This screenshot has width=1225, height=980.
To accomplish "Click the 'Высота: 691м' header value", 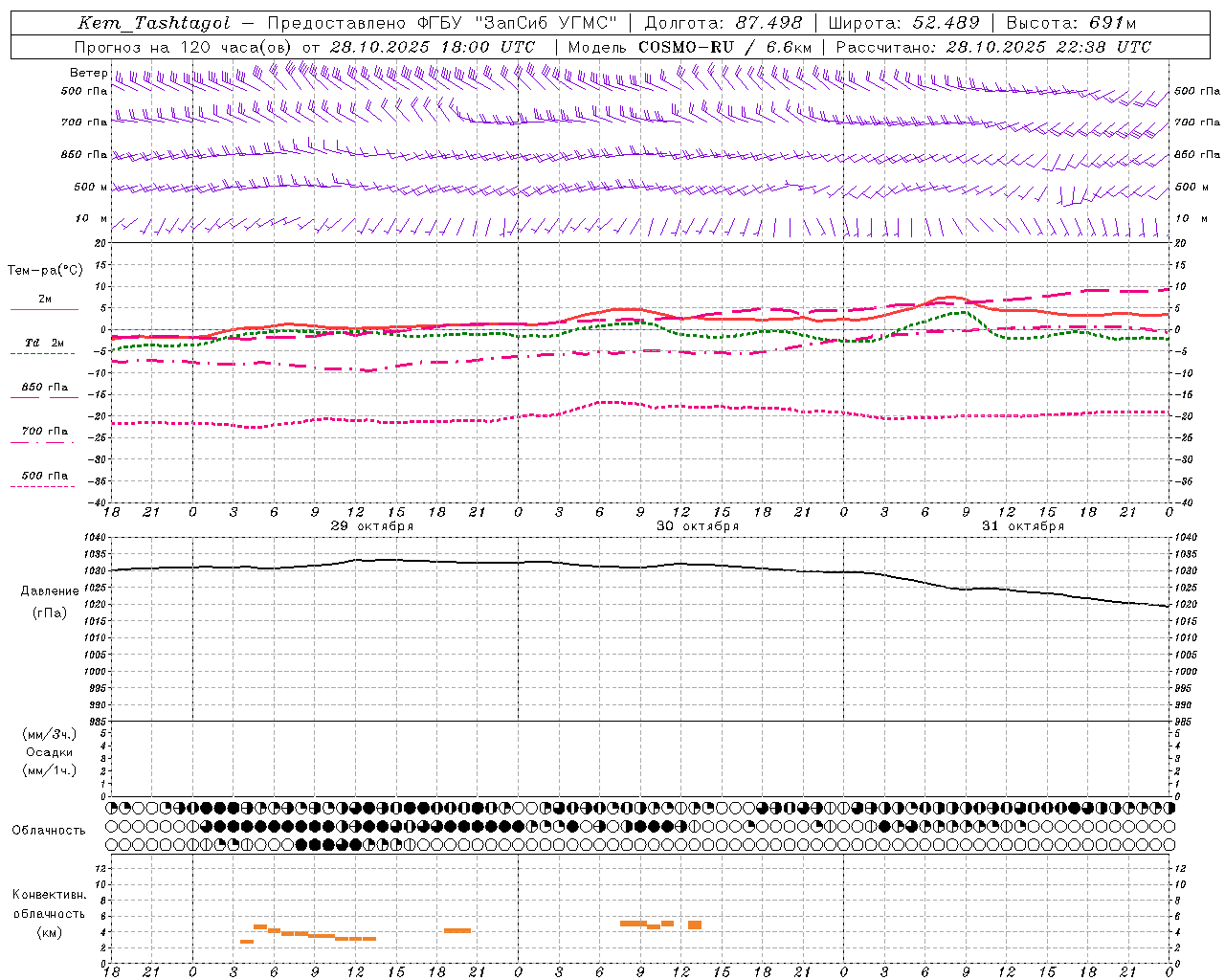I will point(1072,23).
